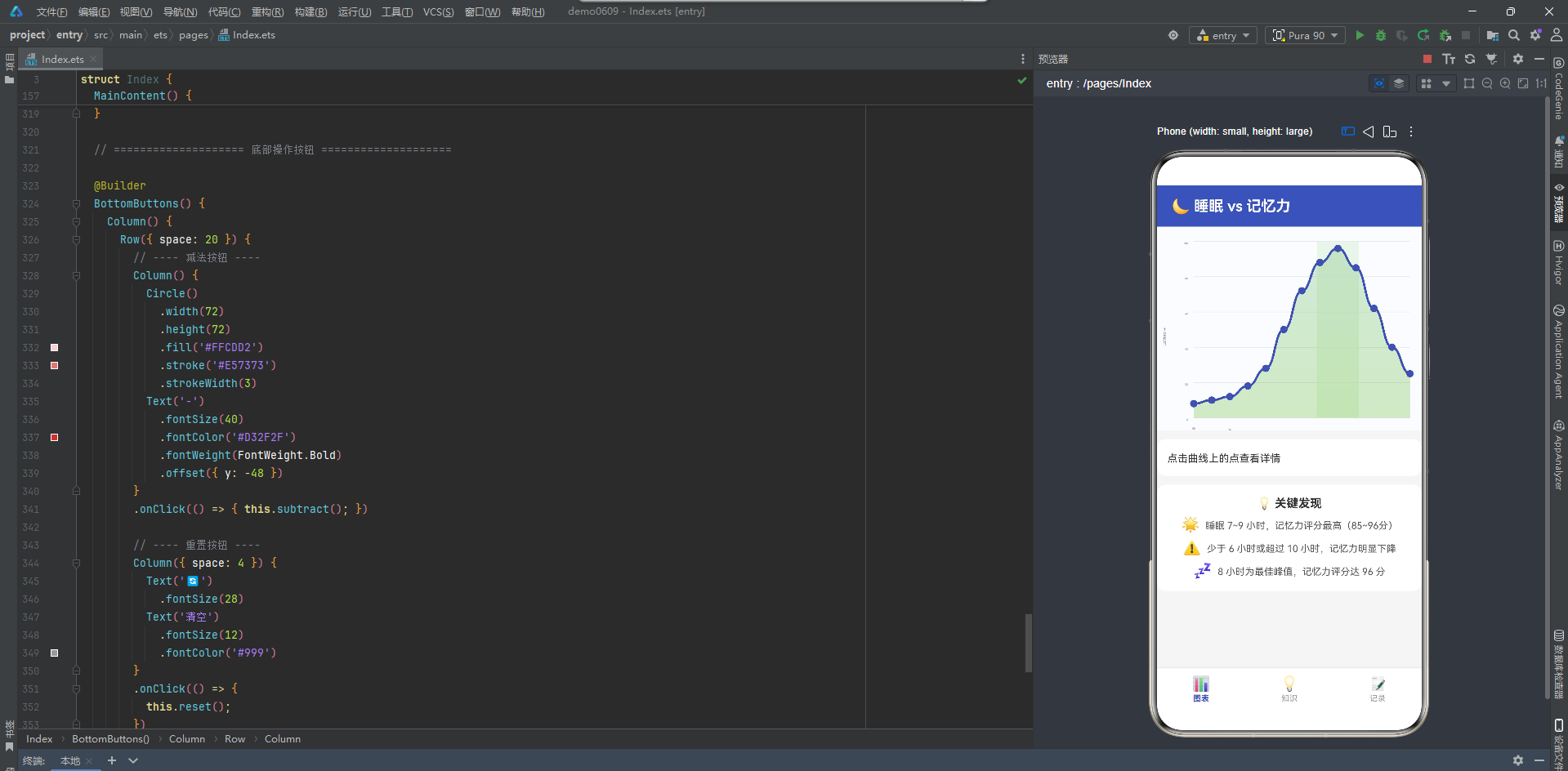Screen dimensions: 1568x771
Task: Click BottomButtons() in the breadcrumb bar
Action: coord(110,739)
